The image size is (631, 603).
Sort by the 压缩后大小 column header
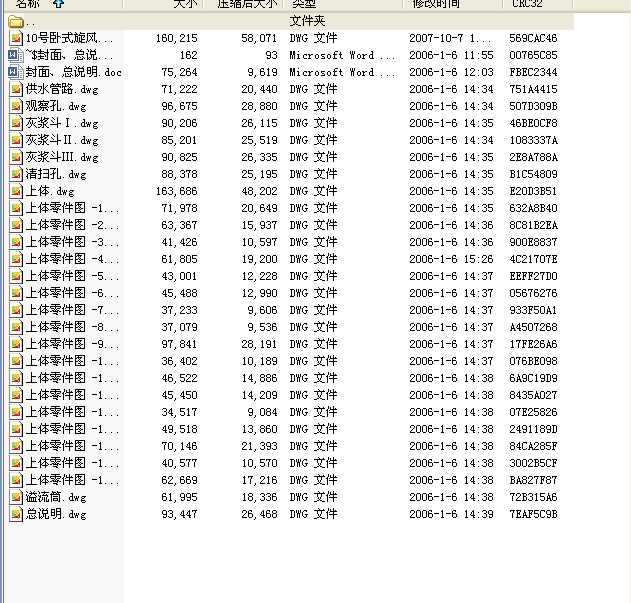click(x=244, y=4)
